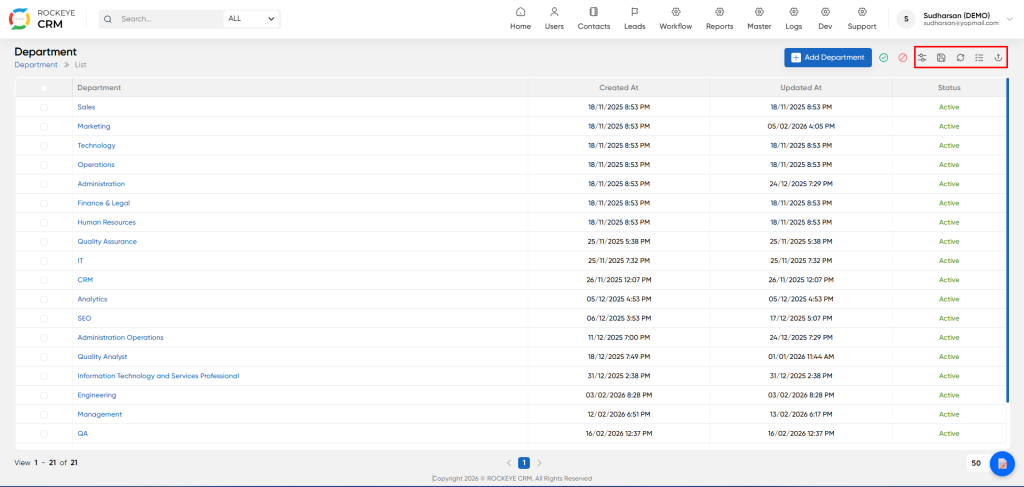Open the Administration Operations department link
The width and height of the screenshot is (1024, 487).
(x=120, y=338)
